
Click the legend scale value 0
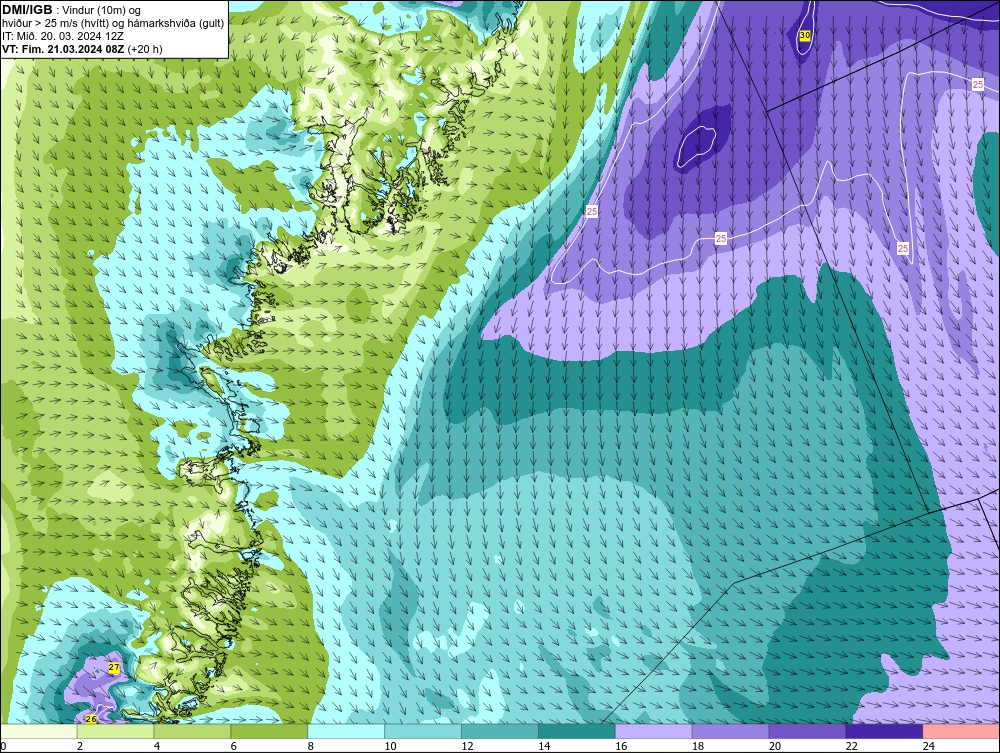[x=4, y=746]
